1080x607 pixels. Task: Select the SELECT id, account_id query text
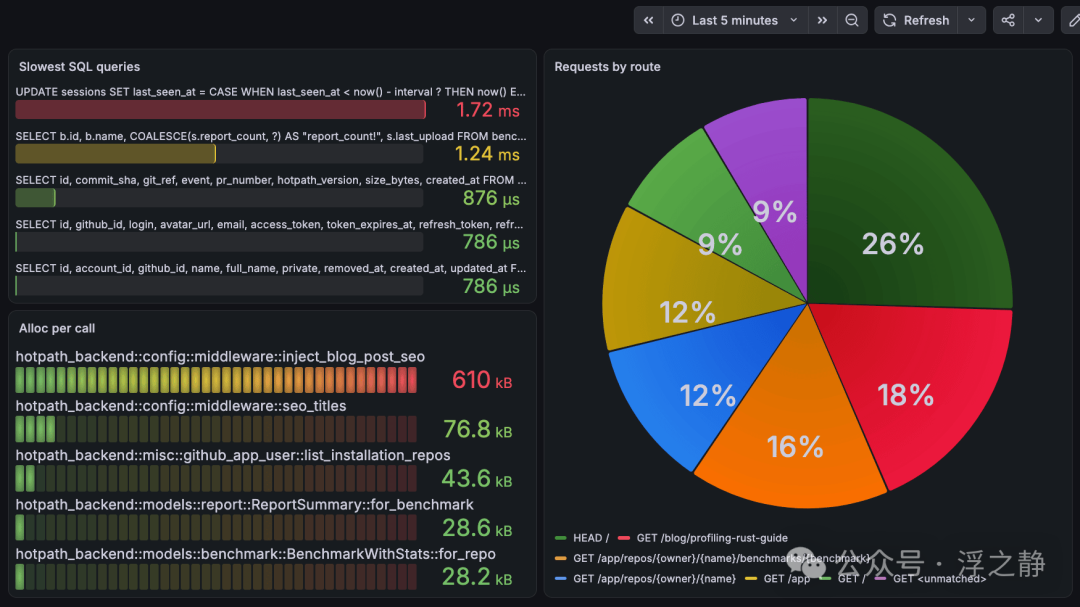point(271,268)
